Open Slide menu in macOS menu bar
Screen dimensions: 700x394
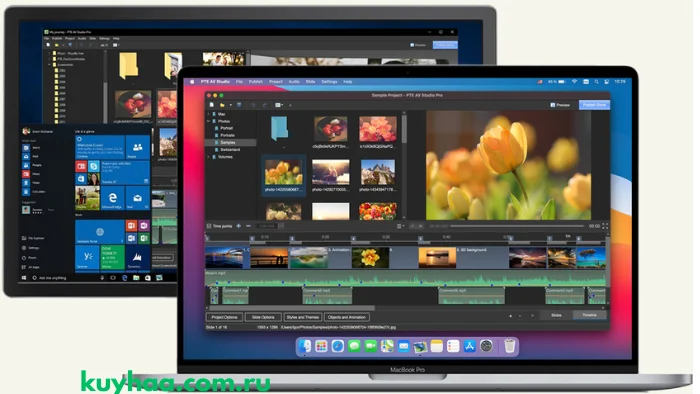tap(310, 82)
